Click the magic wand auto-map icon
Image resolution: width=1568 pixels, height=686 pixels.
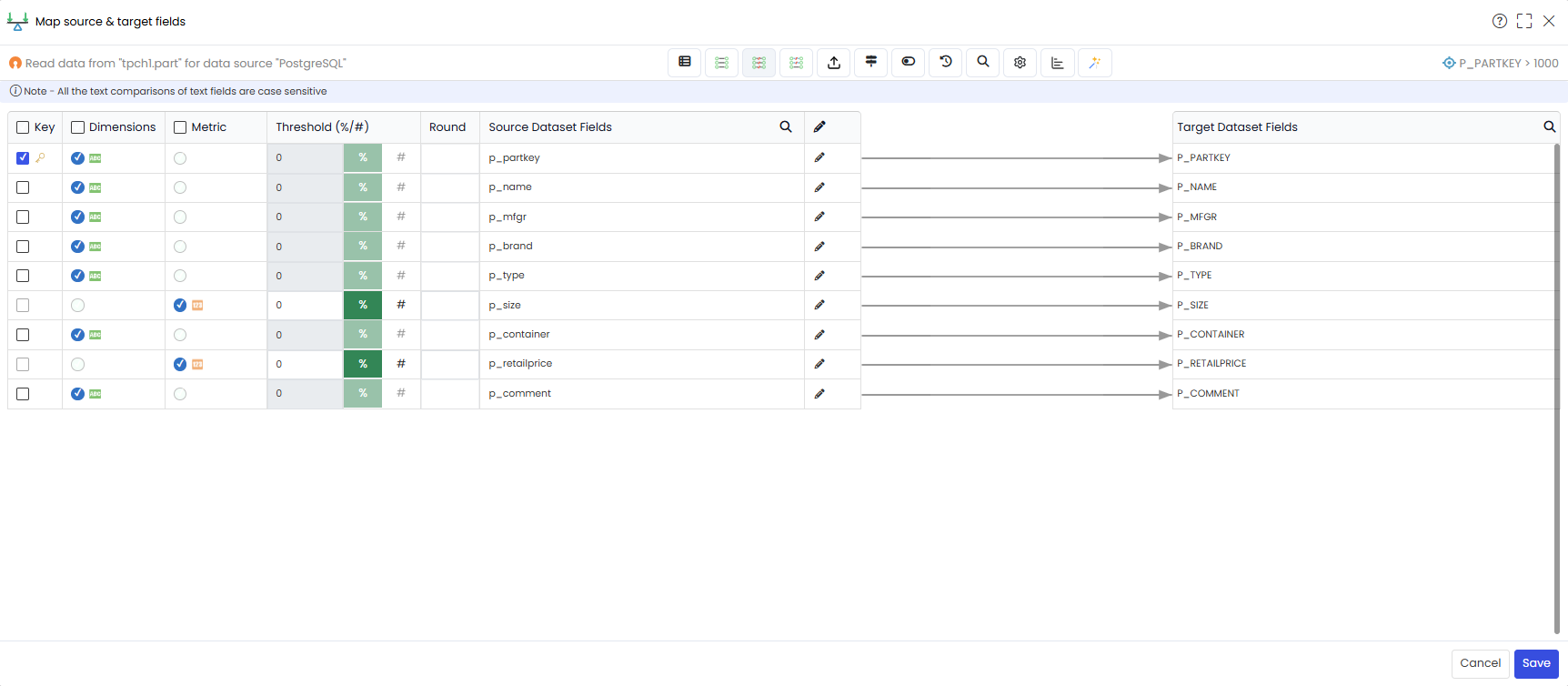[1095, 63]
